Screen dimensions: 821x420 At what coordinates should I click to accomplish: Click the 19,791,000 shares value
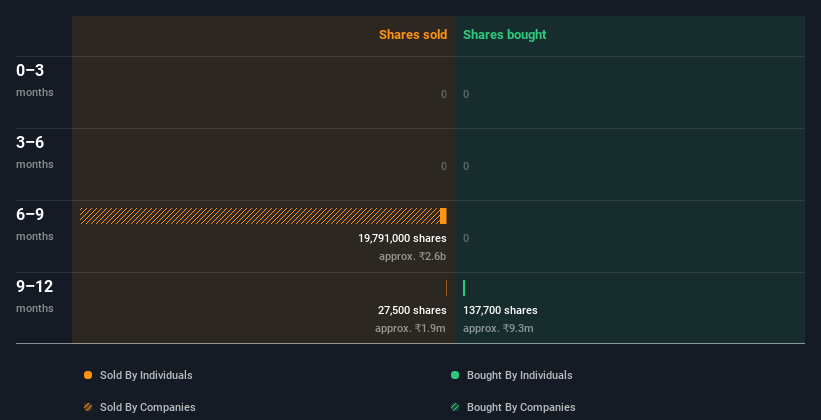click(402, 239)
